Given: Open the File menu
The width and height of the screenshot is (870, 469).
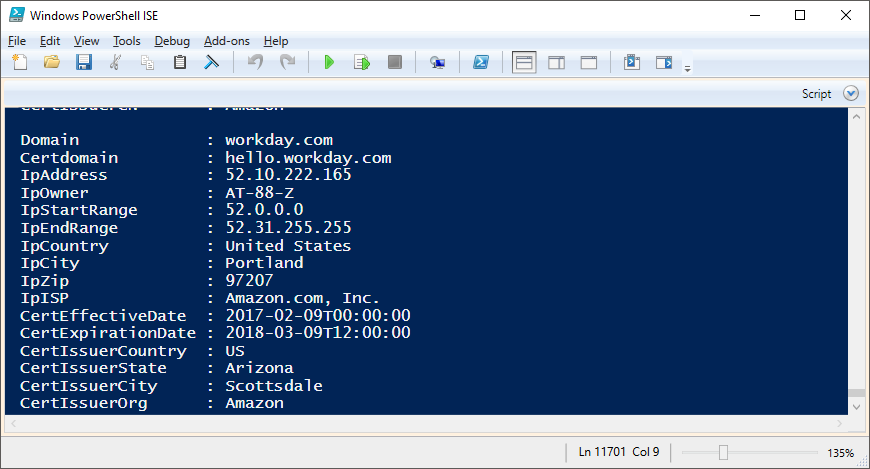Looking at the screenshot, I should pyautogui.click(x=17, y=41).
